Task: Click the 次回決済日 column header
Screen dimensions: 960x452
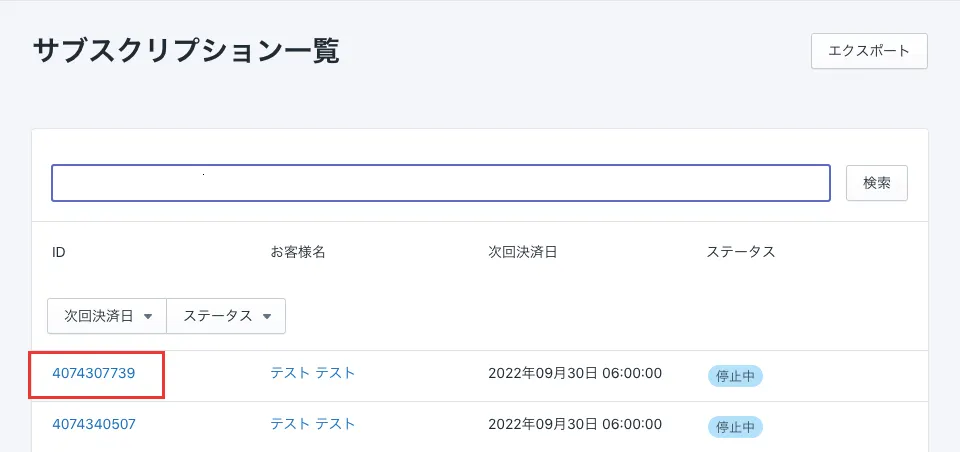Action: 516,252
